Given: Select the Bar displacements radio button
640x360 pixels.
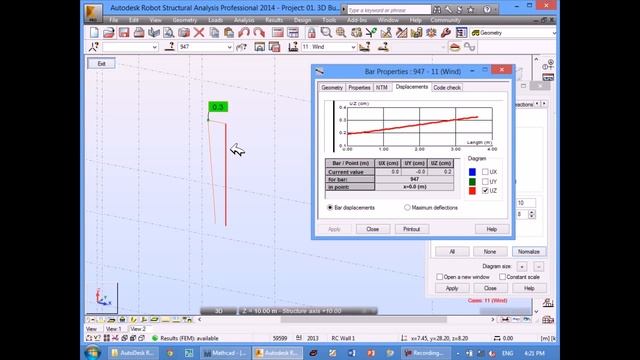Looking at the screenshot, I should coord(330,207).
